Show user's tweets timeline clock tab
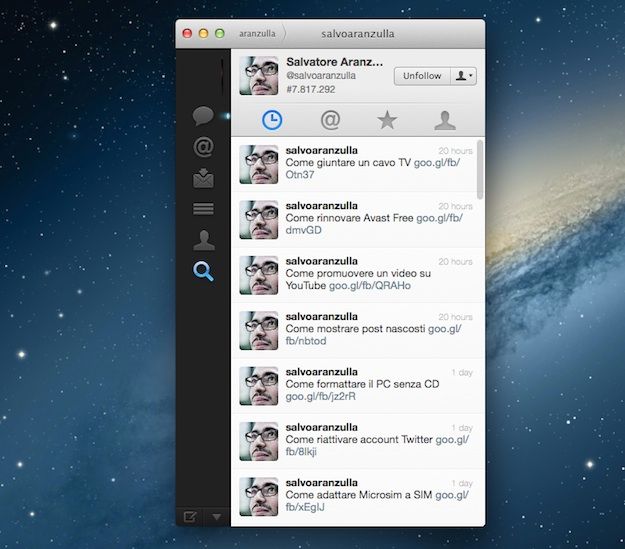The image size is (625, 549). point(272,120)
